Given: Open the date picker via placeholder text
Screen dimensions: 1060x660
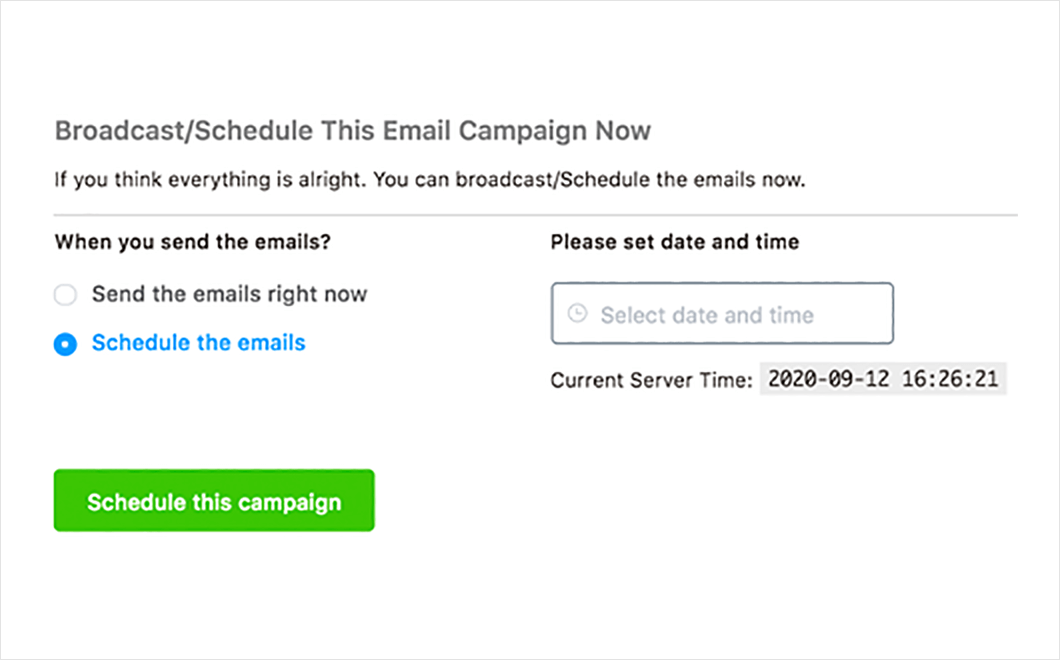Looking at the screenshot, I should (x=706, y=315).
